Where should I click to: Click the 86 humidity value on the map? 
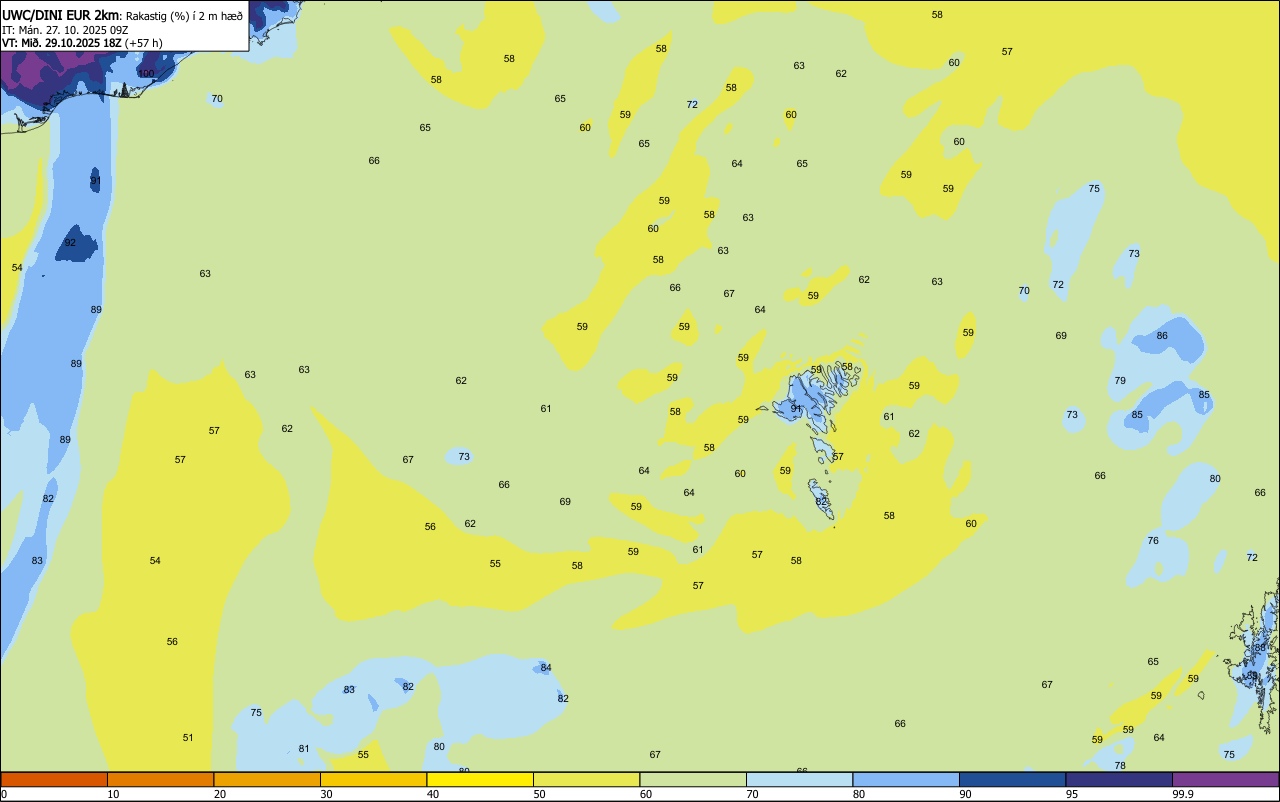click(1162, 335)
